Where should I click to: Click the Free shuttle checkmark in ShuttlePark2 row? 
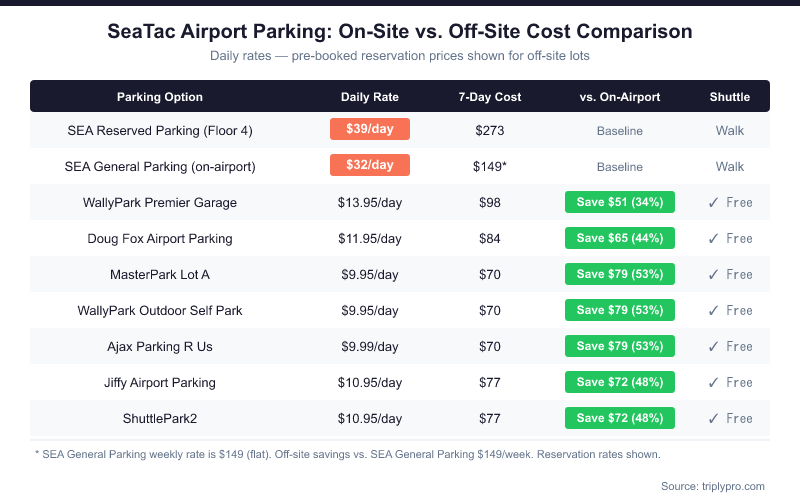[x=713, y=419]
